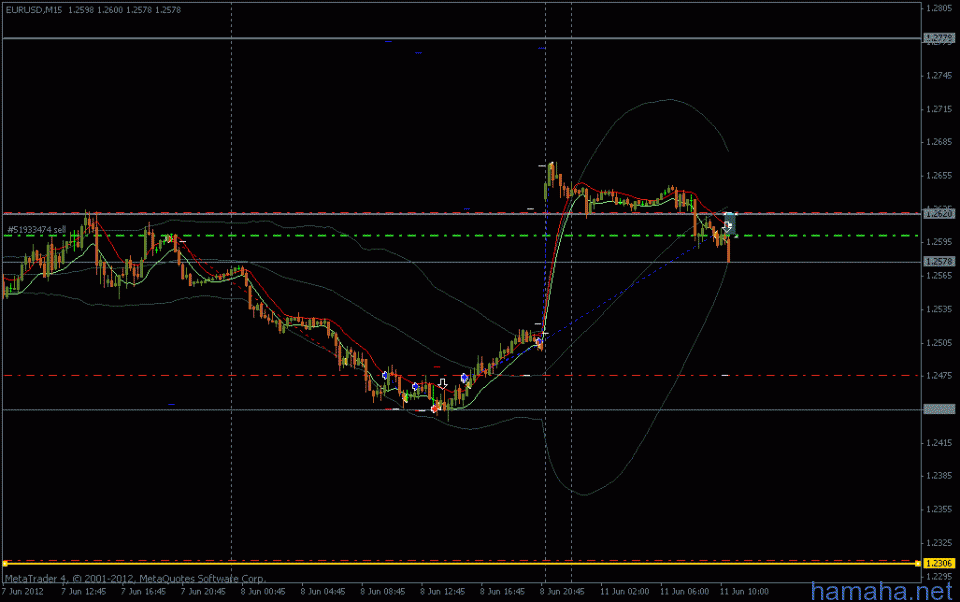
Task: Click the 1.2745 price scale label
Action: [939, 76]
